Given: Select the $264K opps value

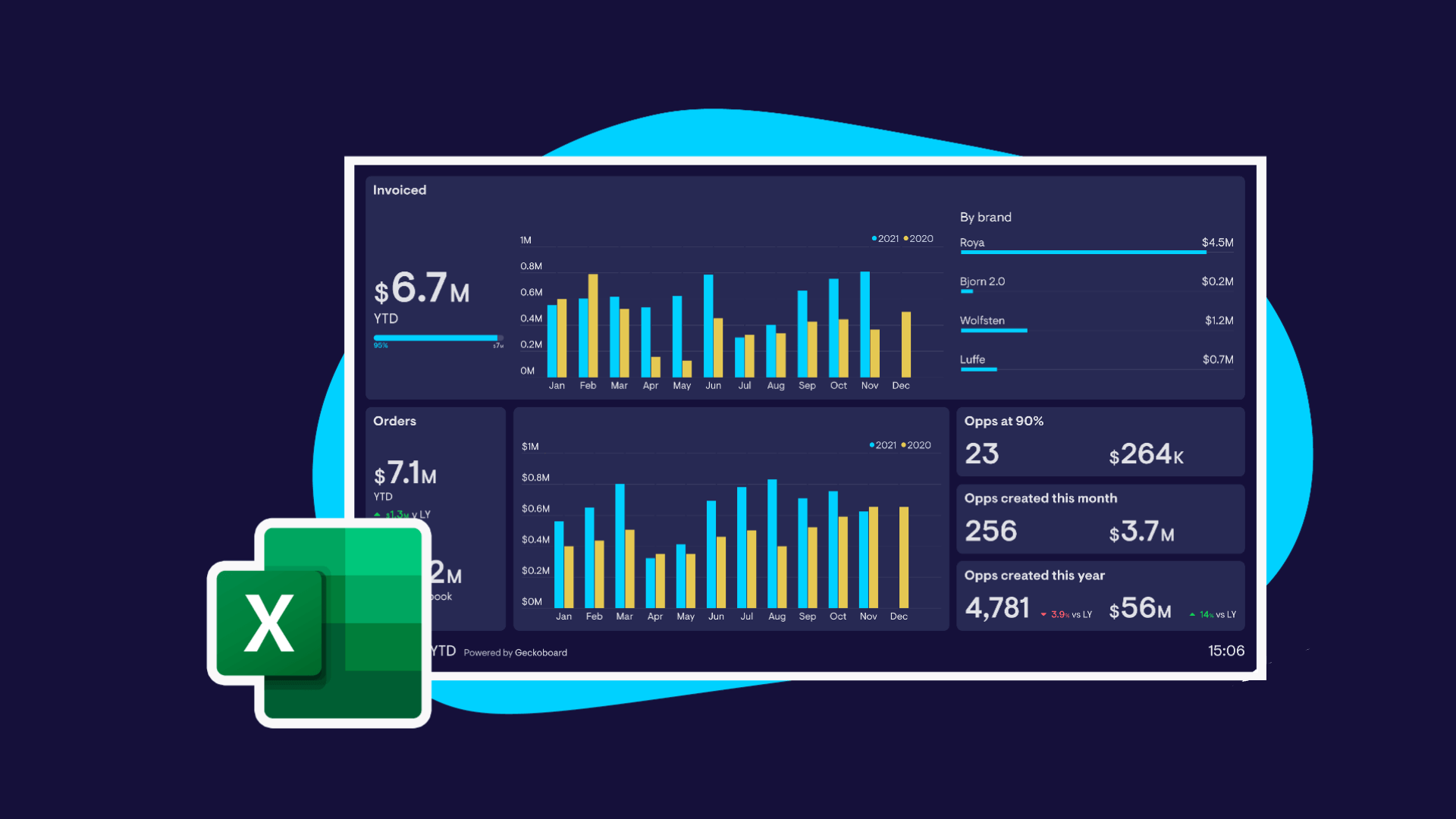Looking at the screenshot, I should (x=1146, y=454).
